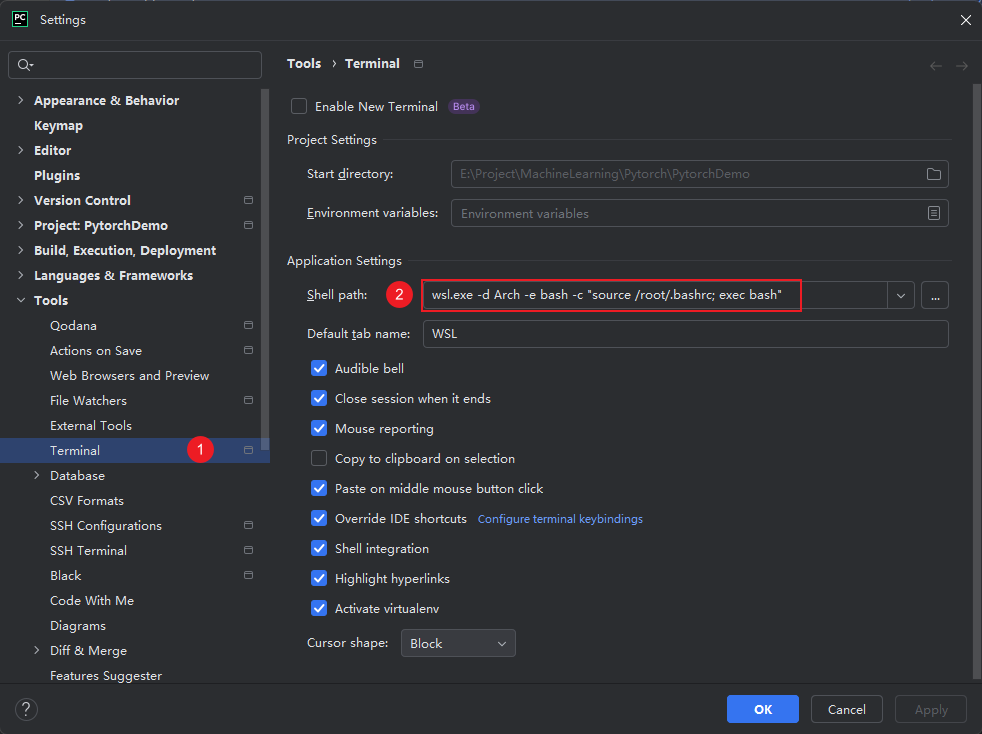Click the Cancel button
This screenshot has width=982, height=734.
pyautogui.click(x=847, y=709)
